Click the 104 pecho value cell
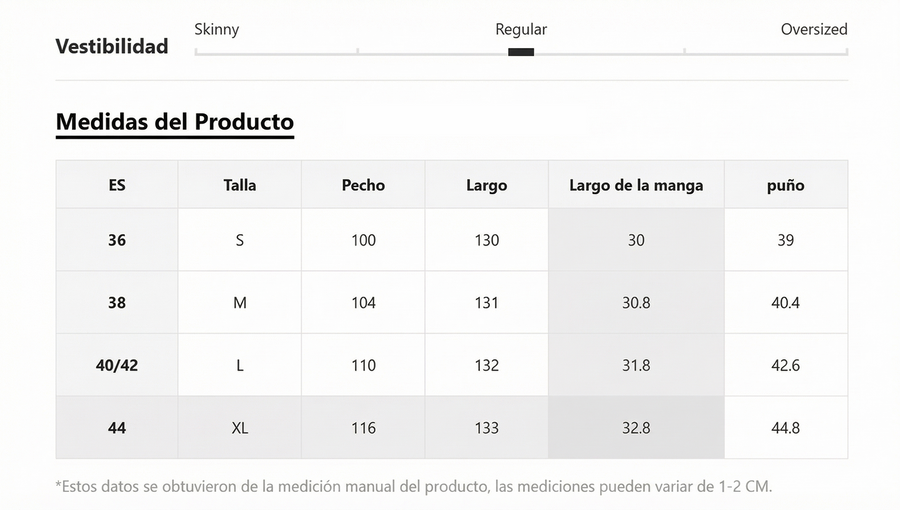This screenshot has height=510, width=900. [x=363, y=302]
